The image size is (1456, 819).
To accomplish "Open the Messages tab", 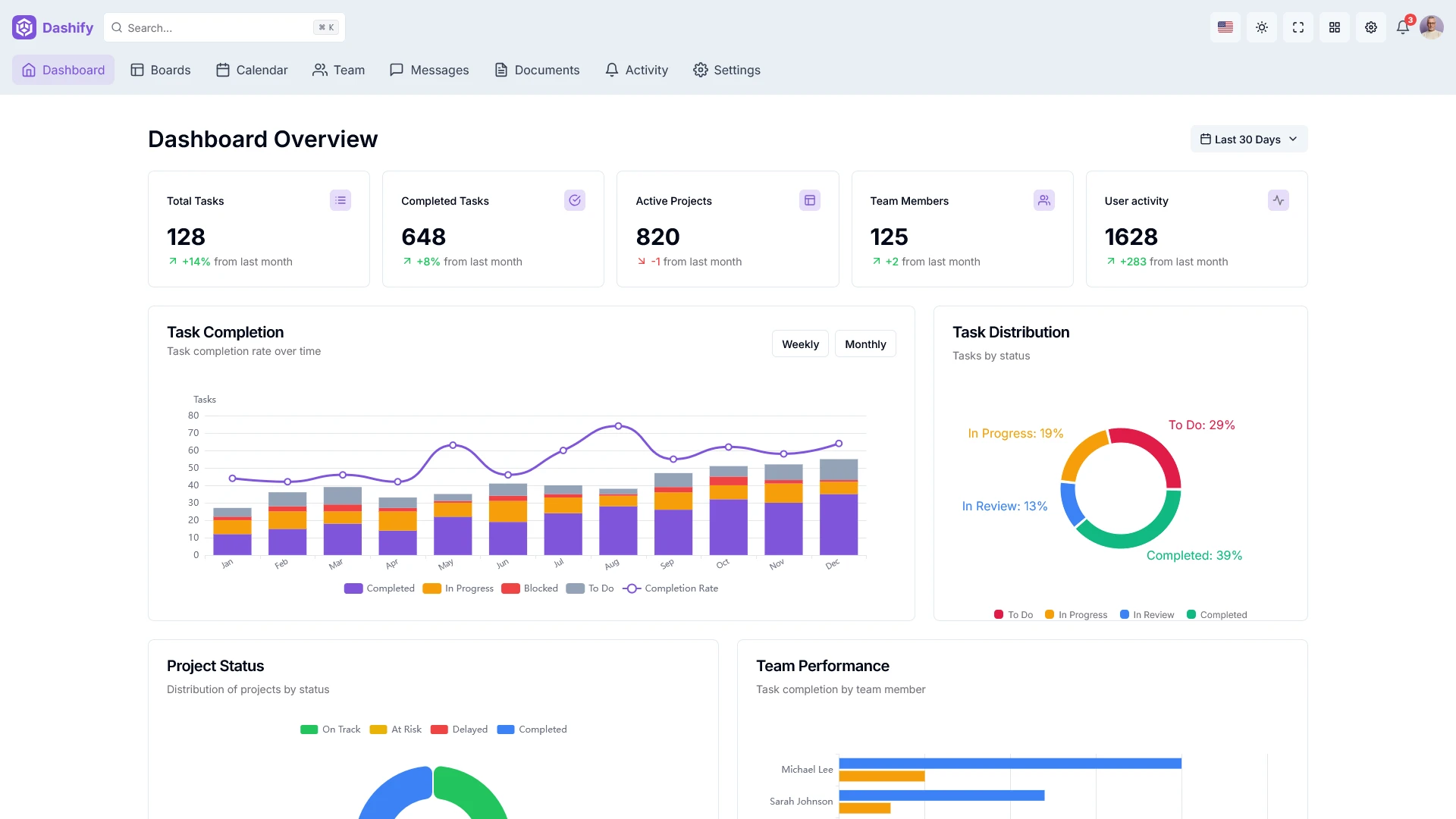I will (429, 70).
